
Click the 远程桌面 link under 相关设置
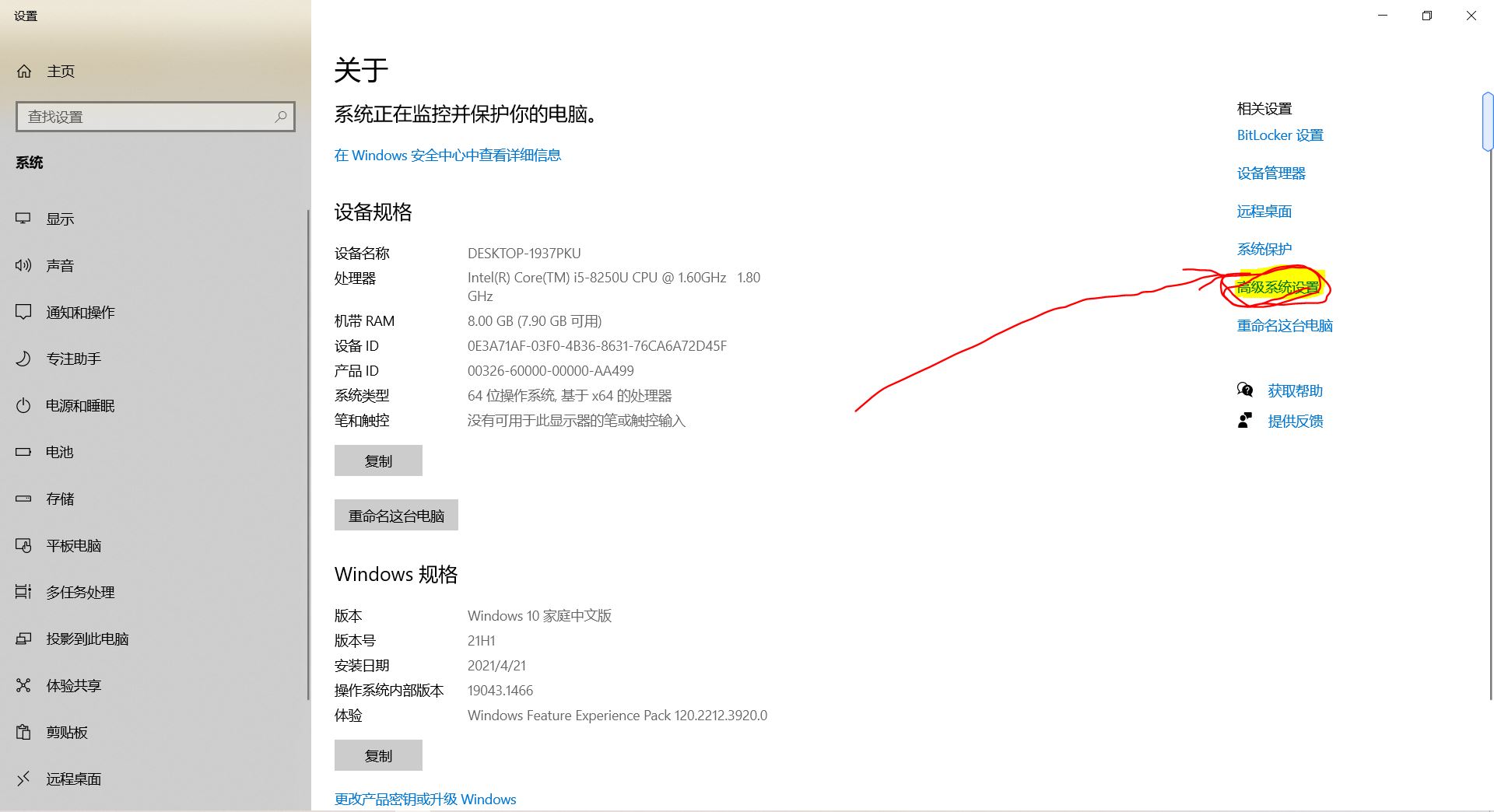pos(1264,212)
